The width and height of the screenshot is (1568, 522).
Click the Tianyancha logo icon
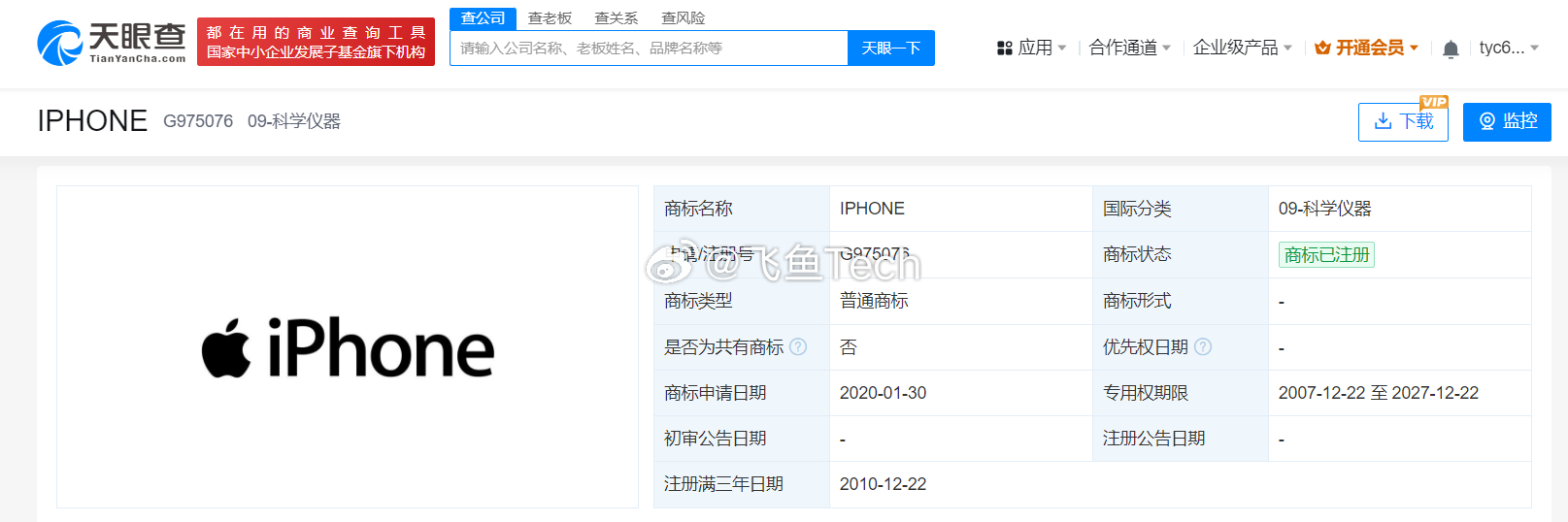[x=60, y=44]
